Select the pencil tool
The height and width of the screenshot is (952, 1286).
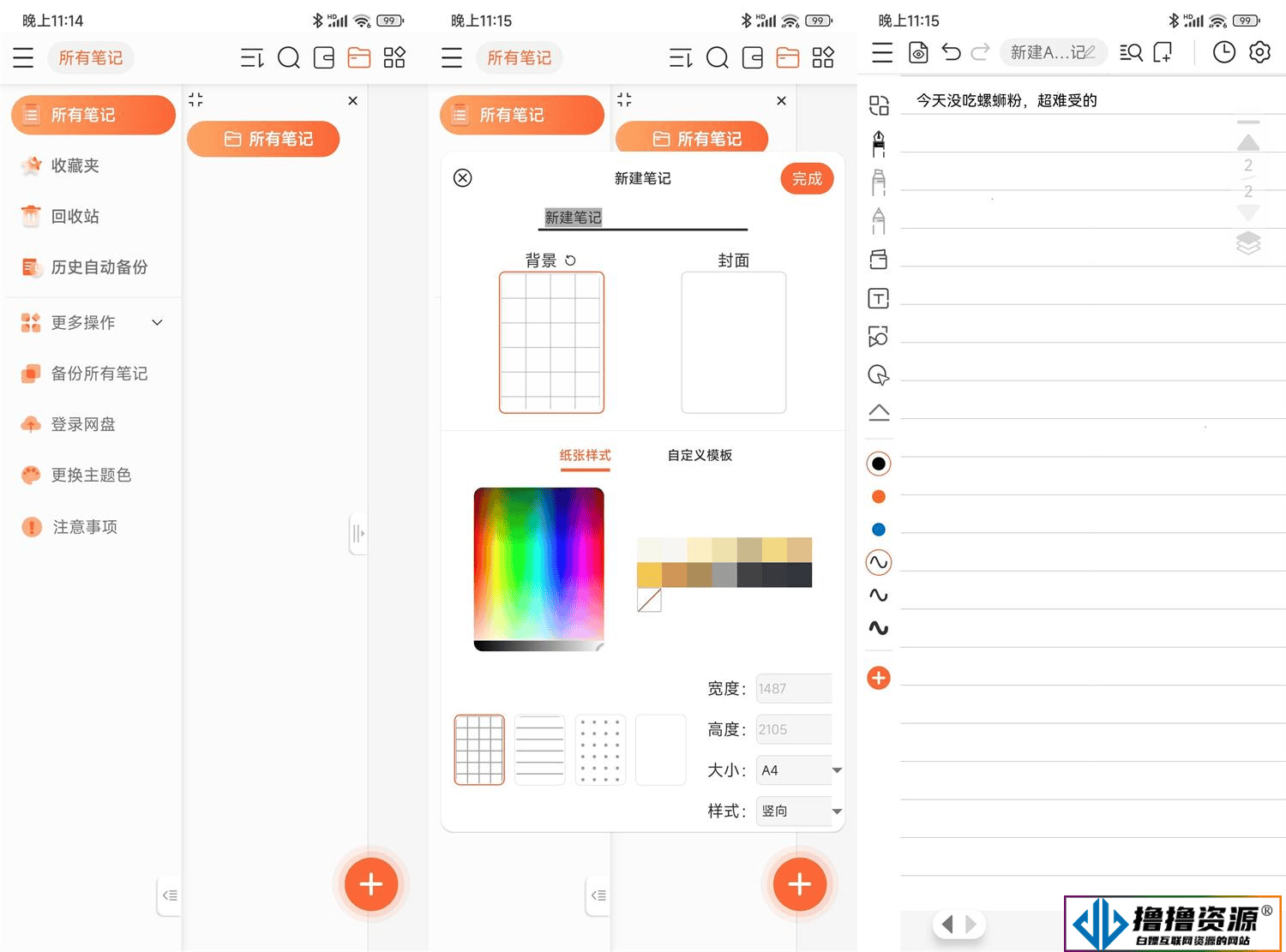pos(878,221)
